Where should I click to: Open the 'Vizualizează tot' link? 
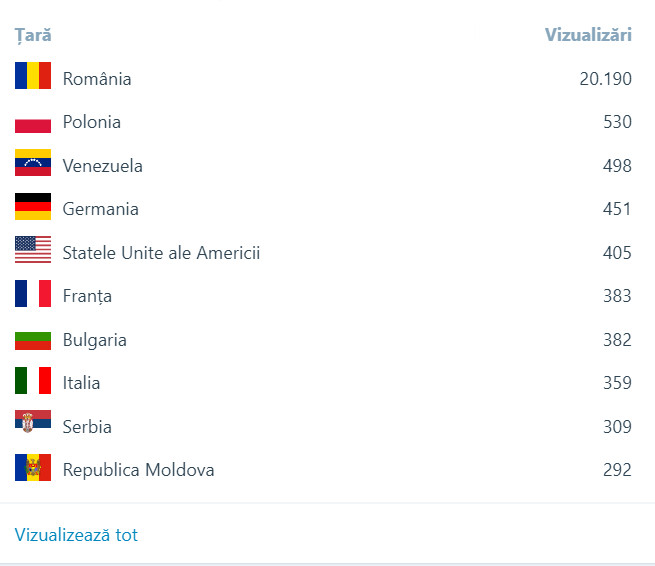pos(76,535)
